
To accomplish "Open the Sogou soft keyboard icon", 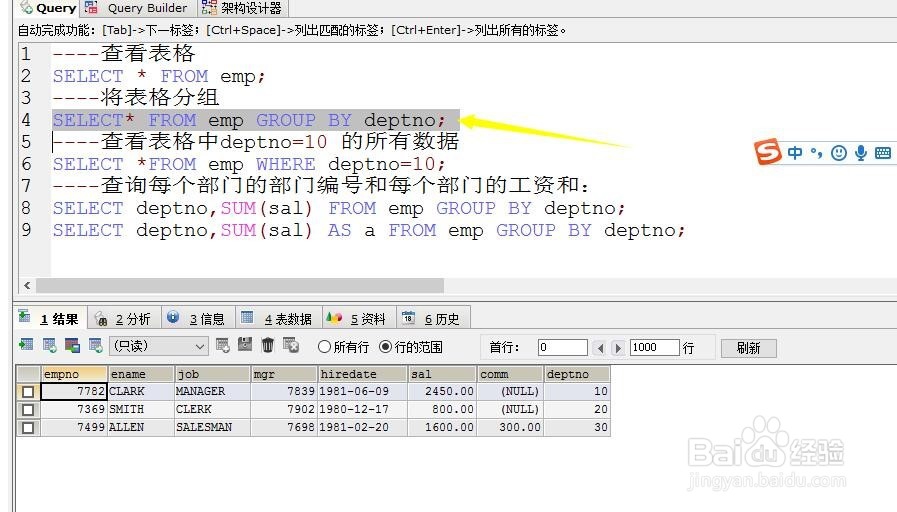I will 883,153.
